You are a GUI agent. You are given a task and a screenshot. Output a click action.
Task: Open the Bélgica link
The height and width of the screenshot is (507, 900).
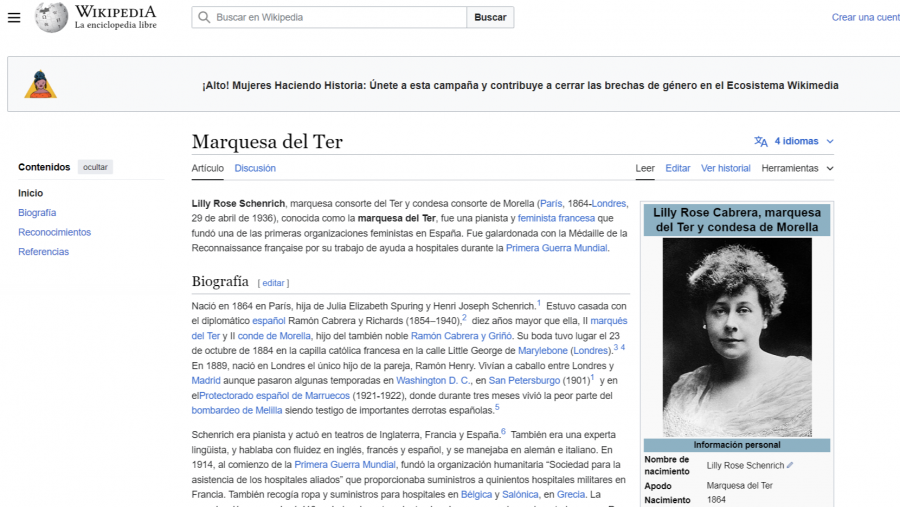tap(476, 494)
